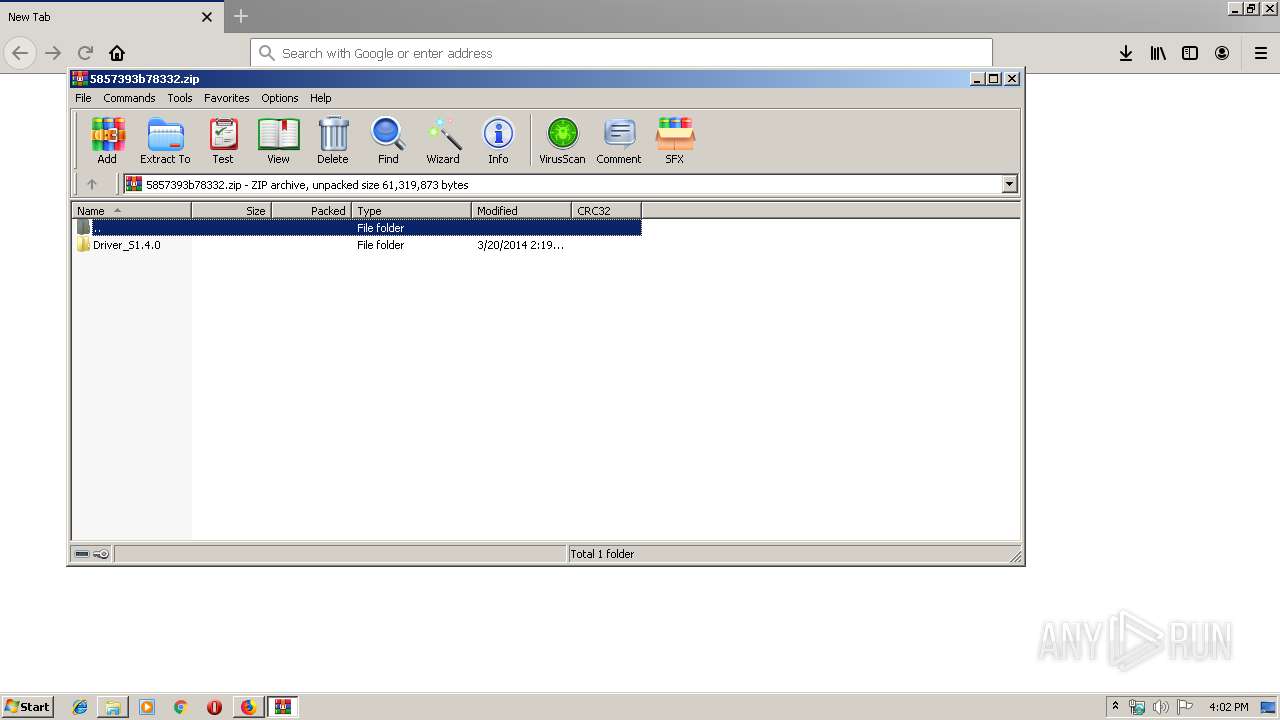Open the Extract To tool
This screenshot has width=1280, height=720.
(x=165, y=140)
